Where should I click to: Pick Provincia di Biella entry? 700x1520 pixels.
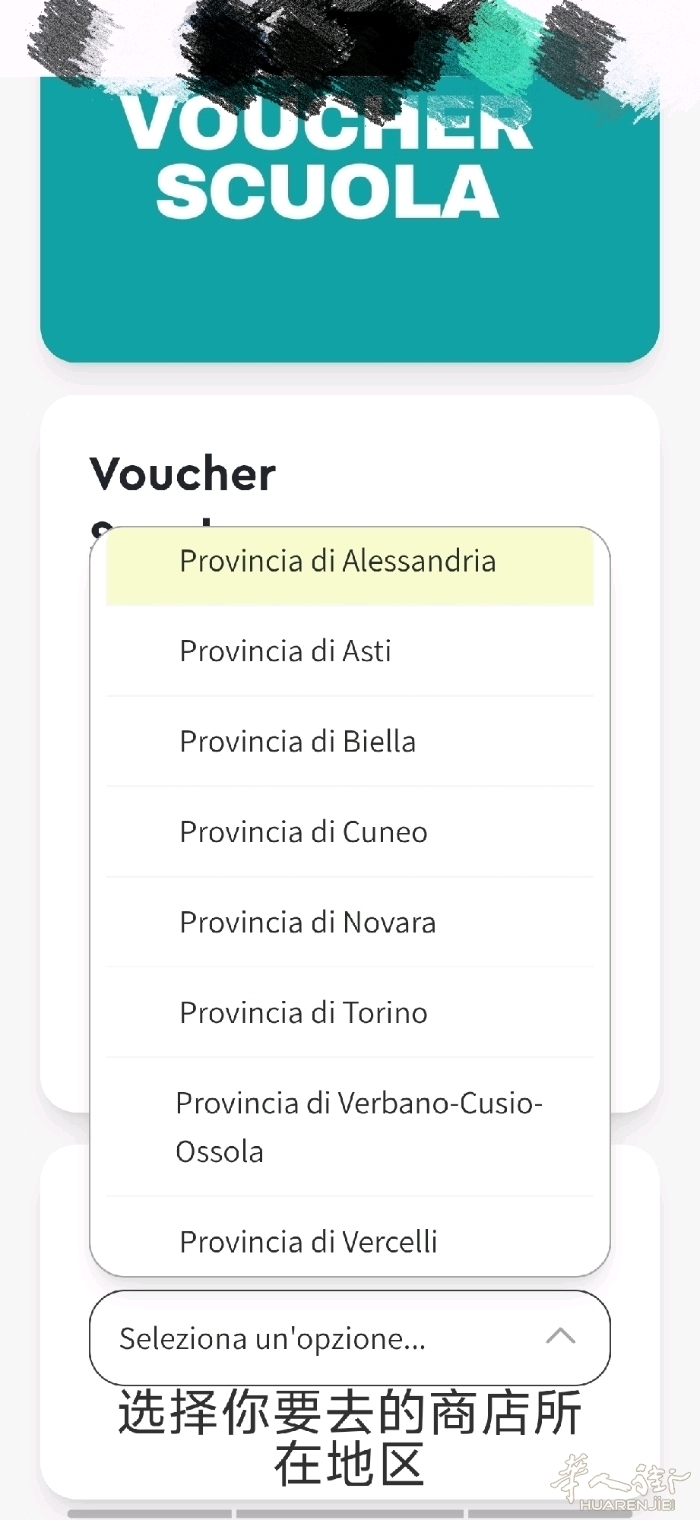[350, 742]
